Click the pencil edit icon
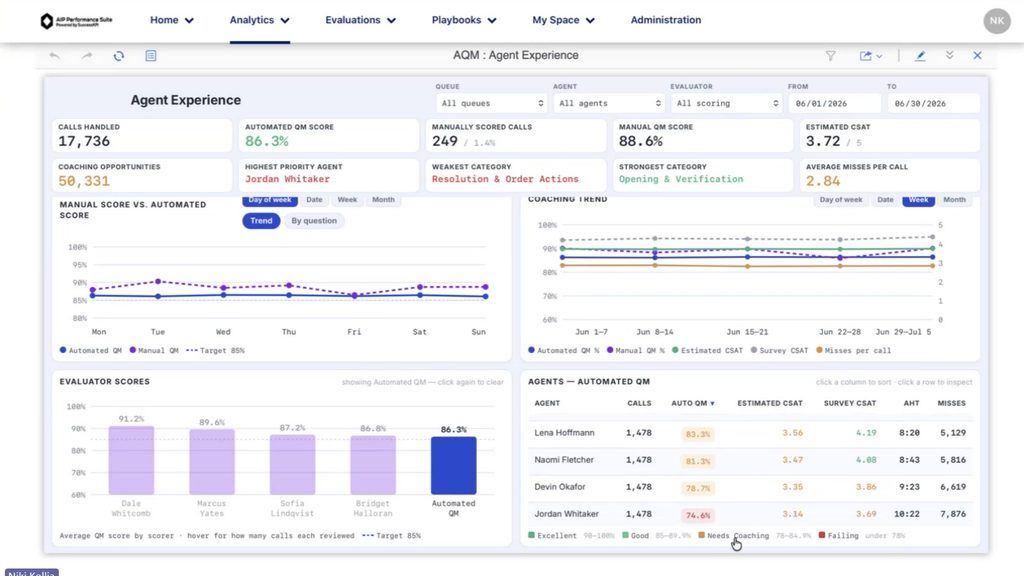The height and width of the screenshot is (576, 1024). [920, 56]
